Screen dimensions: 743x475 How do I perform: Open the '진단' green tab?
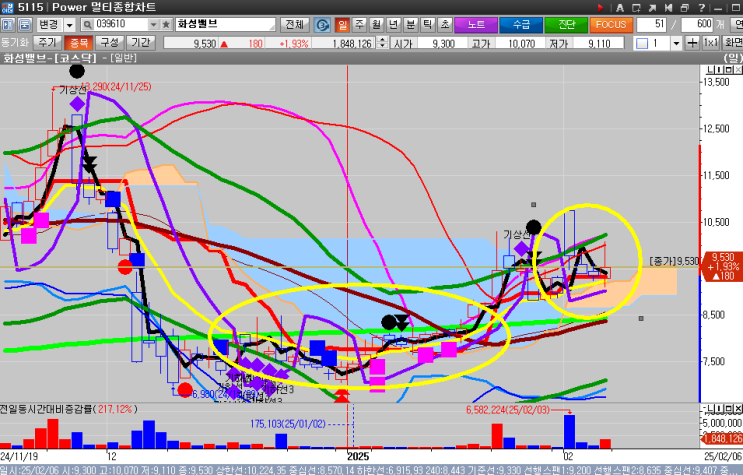tap(566, 25)
